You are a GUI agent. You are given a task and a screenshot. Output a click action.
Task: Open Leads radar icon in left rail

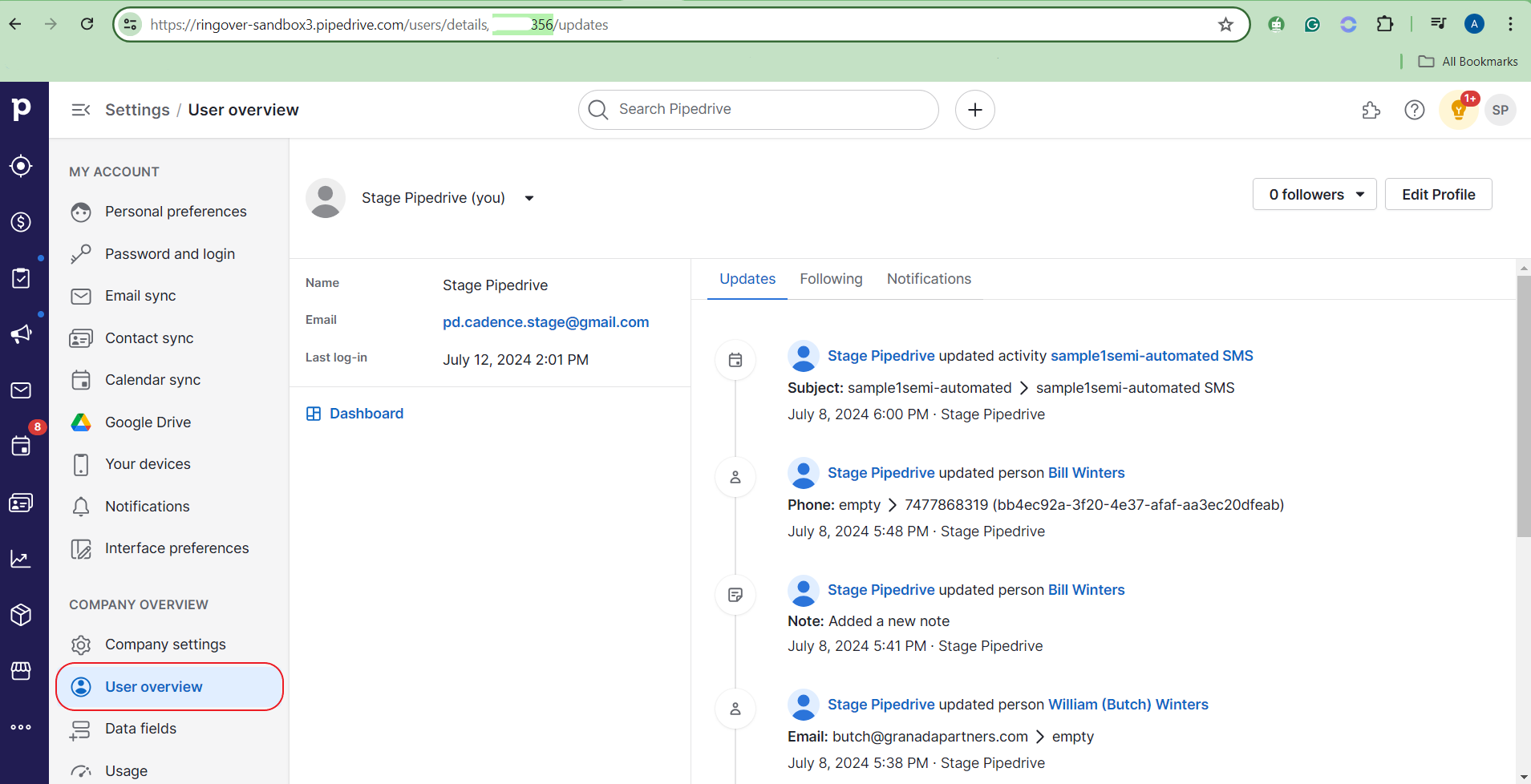21,166
